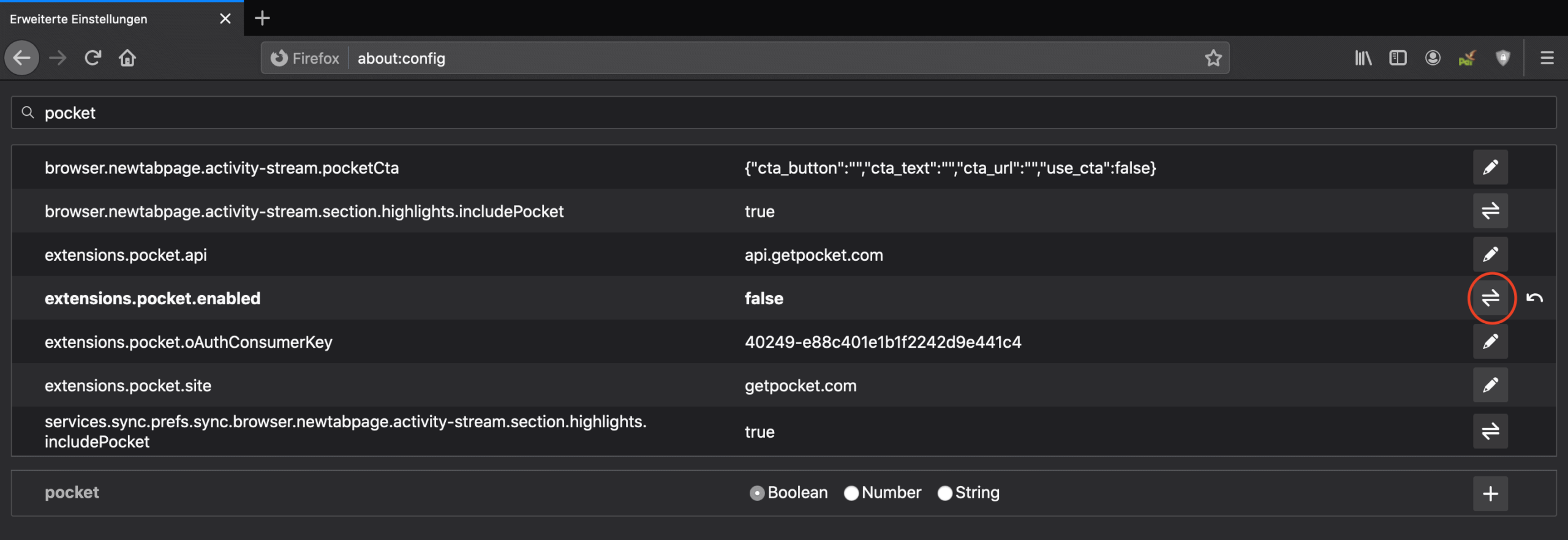This screenshot has width=1568, height=540.
Task: Edit extensions.pocket.site value with pencil
Action: coord(1490,385)
